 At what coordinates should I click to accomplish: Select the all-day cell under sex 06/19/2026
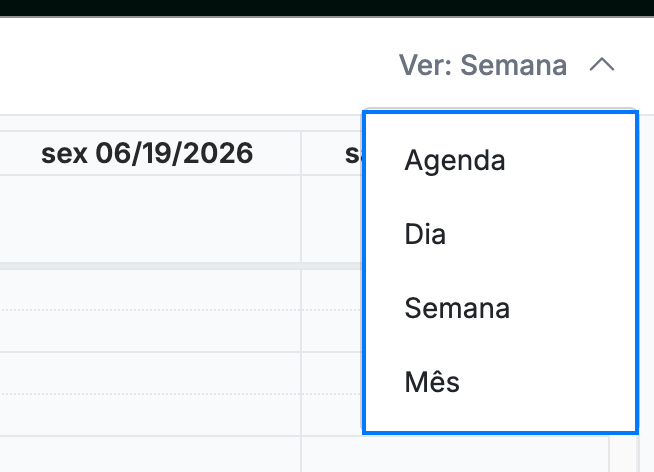click(x=150, y=219)
